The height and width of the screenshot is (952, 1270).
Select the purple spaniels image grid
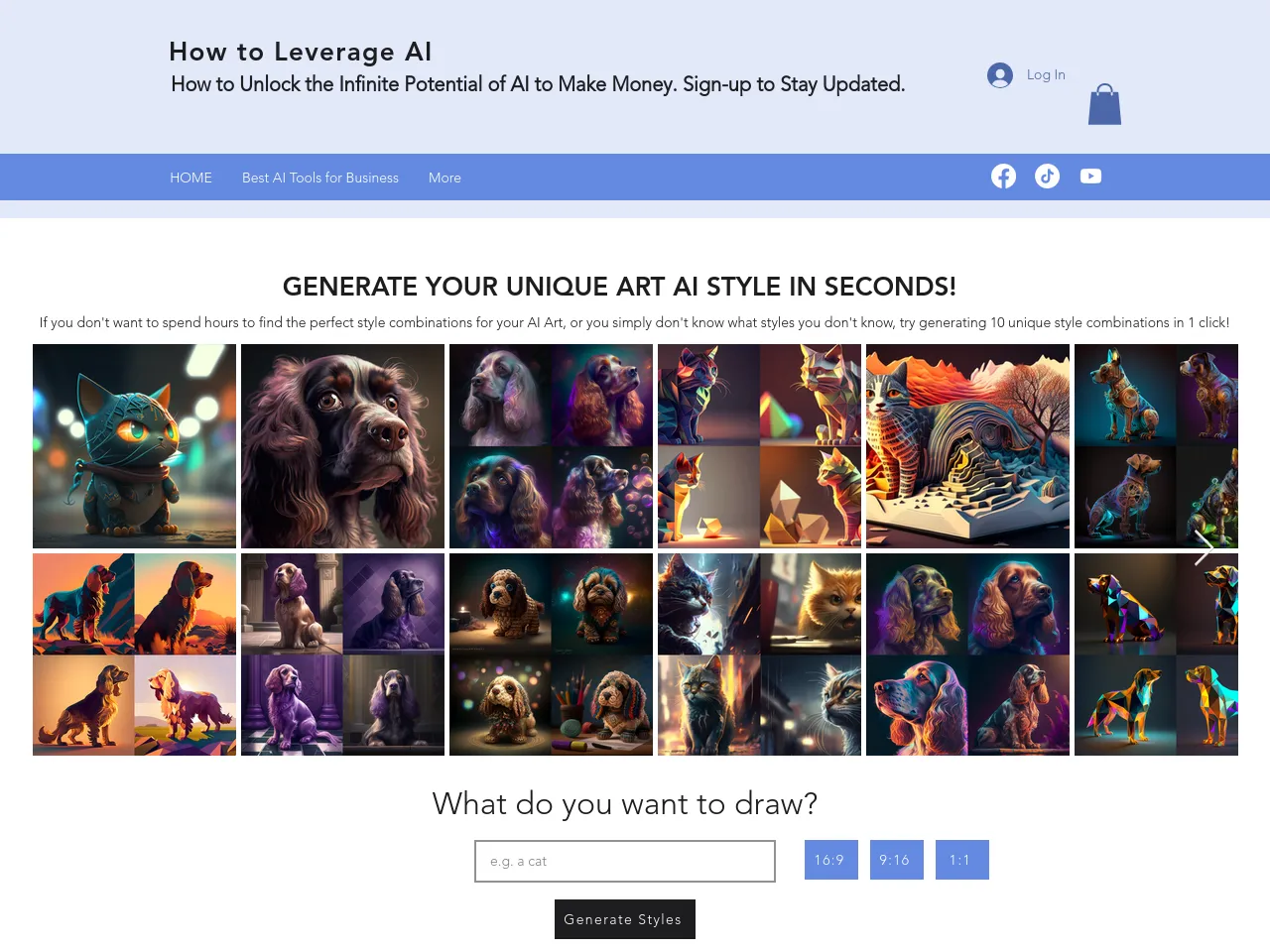(x=342, y=654)
